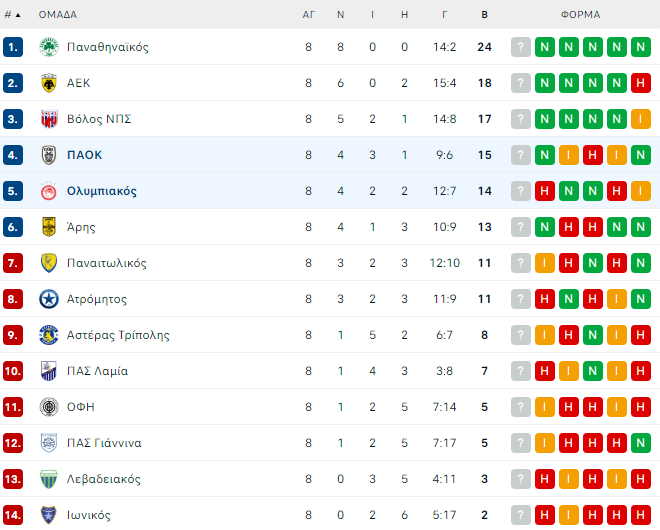Sort standings by points column Β
Screen dimensions: 660x530
pos(484,15)
